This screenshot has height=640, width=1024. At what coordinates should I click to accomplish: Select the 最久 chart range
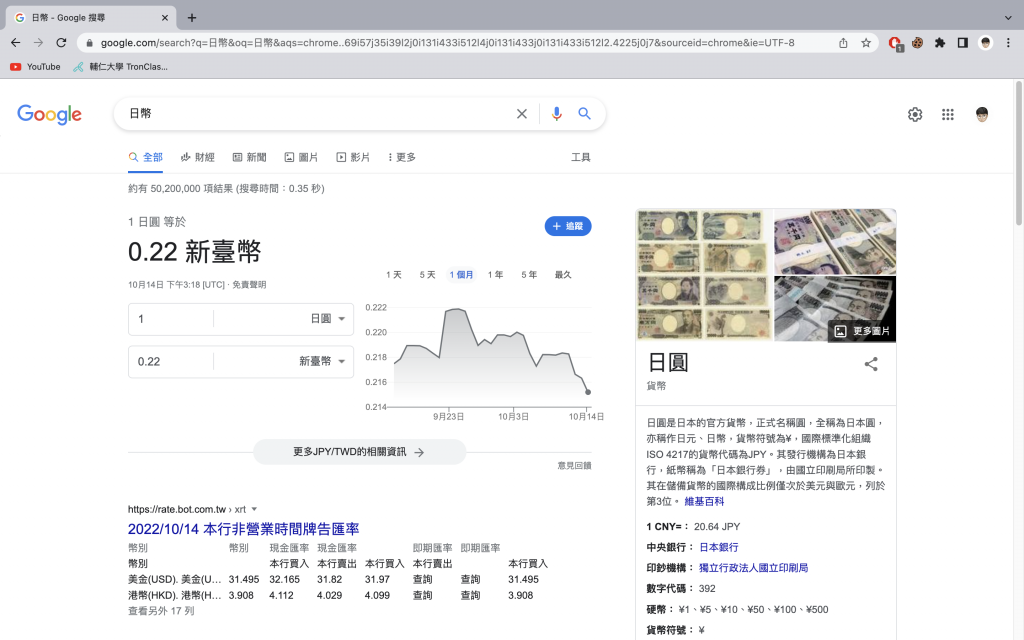pos(563,275)
